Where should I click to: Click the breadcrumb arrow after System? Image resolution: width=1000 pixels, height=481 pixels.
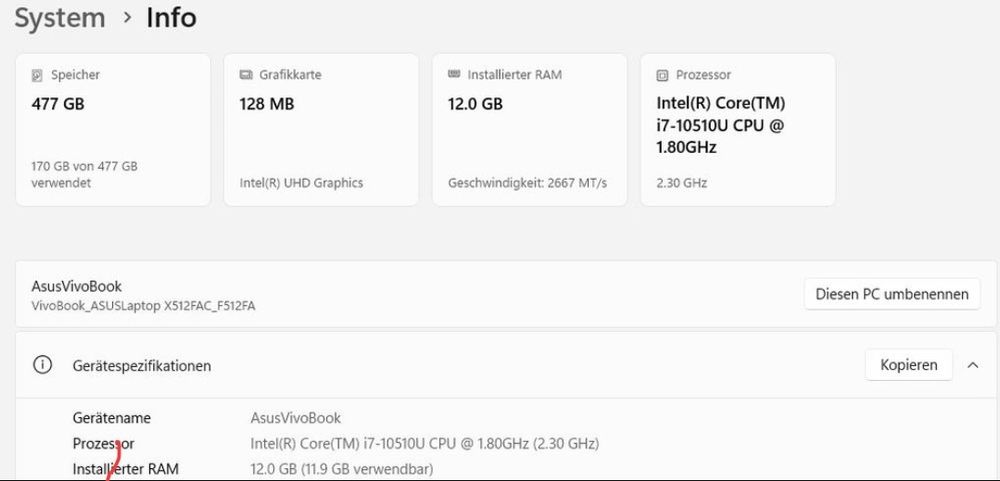pos(128,18)
